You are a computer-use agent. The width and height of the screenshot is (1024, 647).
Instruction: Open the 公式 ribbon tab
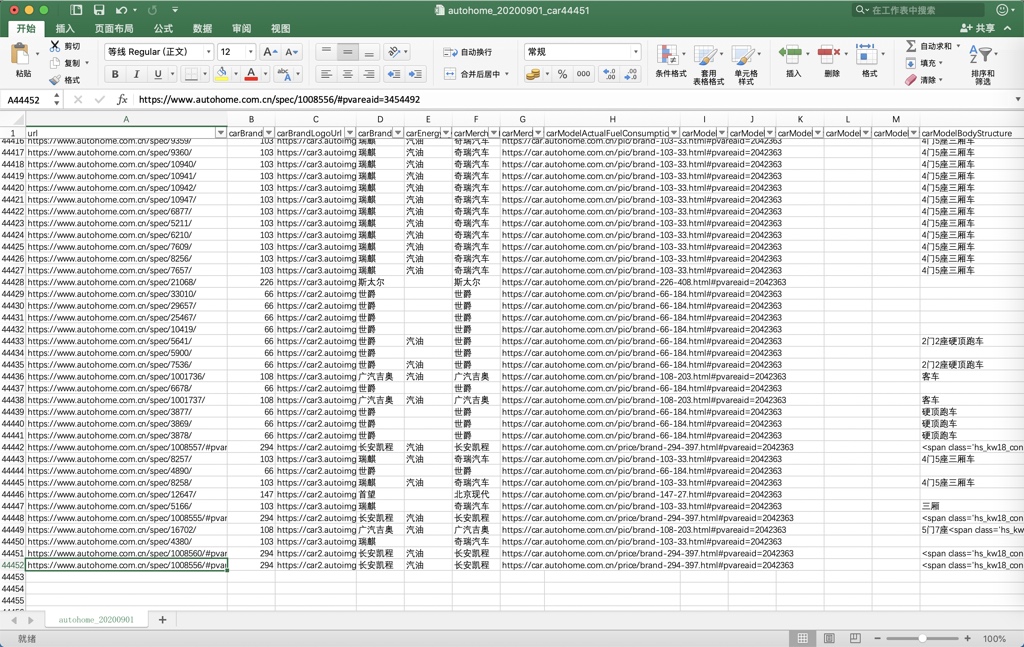[163, 29]
